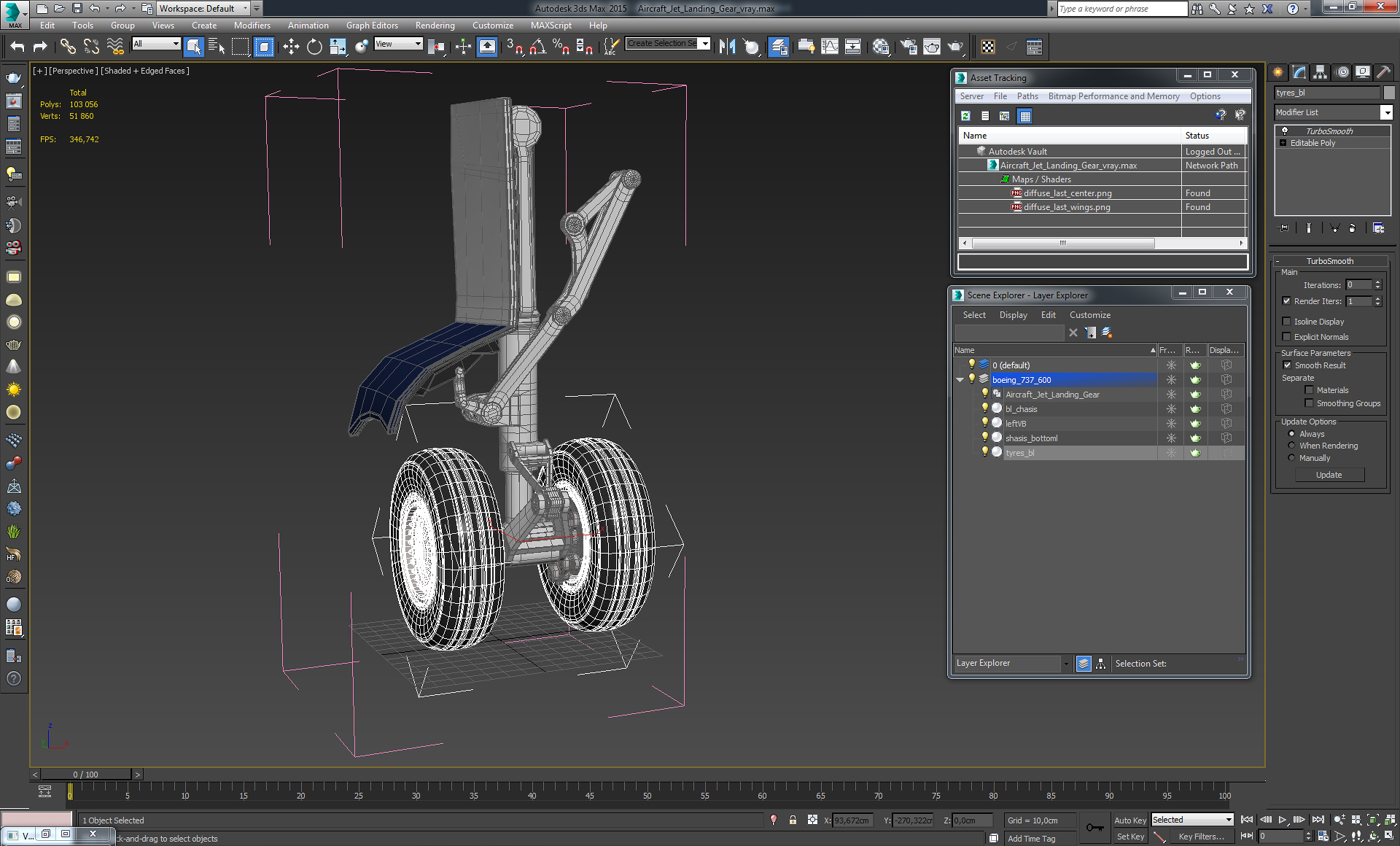Toggle Sort by Hierarchy in Layer Explorer footer
Image resolution: width=1400 pixels, height=846 pixels.
click(1101, 664)
